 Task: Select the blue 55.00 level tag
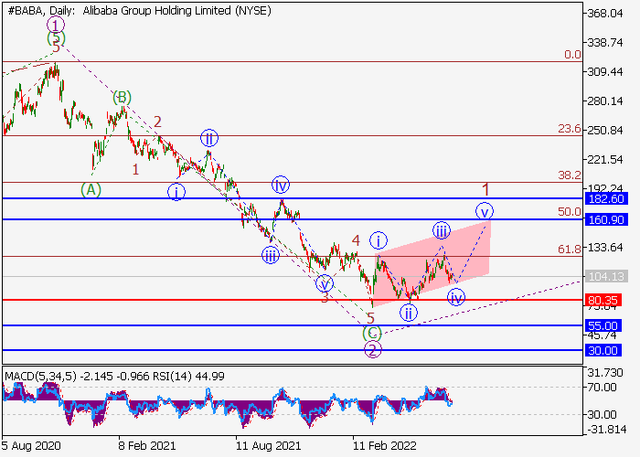tap(604, 326)
